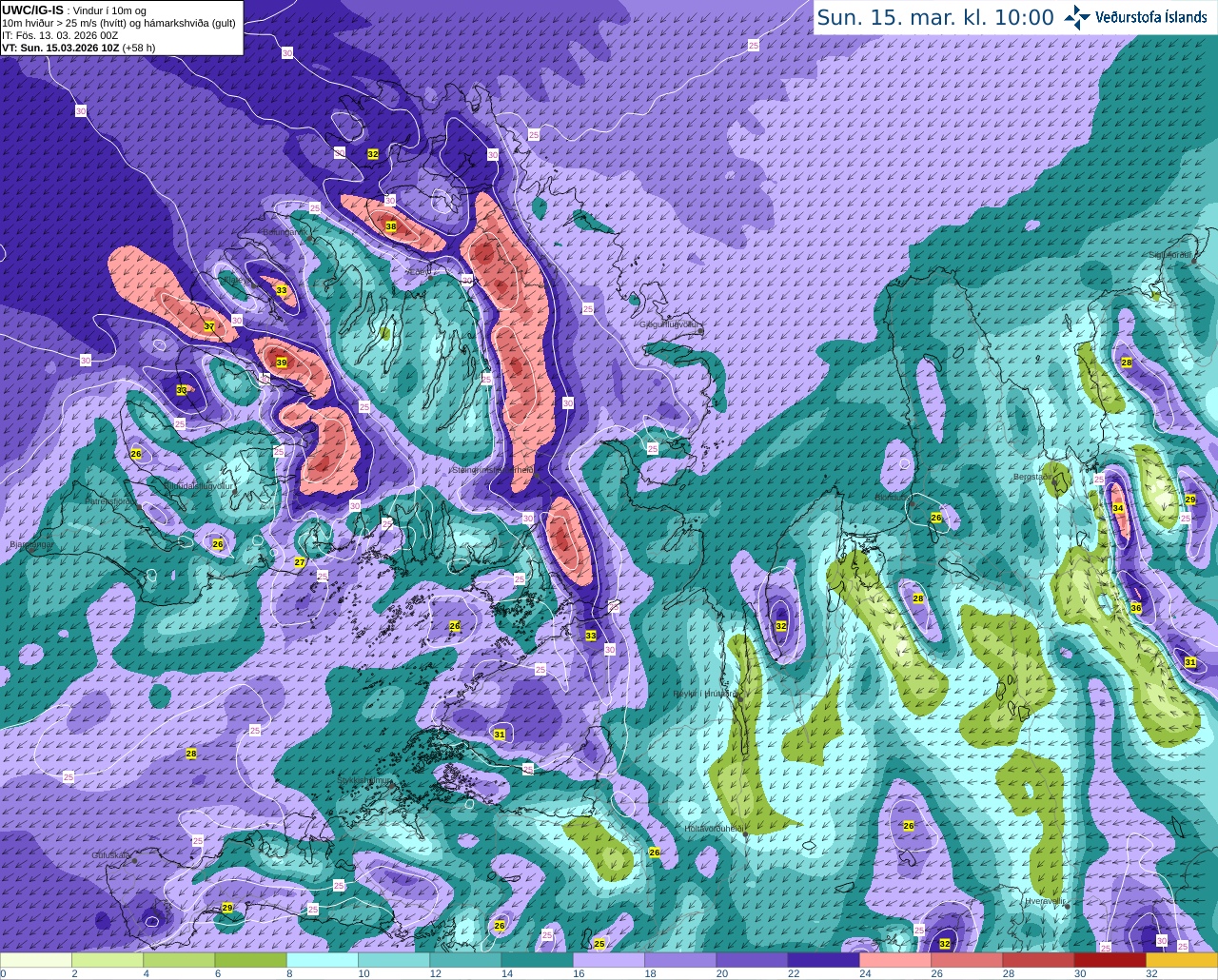Click the yellow 36 gust label
The width and height of the screenshot is (1218, 980).
pyautogui.click(x=1135, y=607)
